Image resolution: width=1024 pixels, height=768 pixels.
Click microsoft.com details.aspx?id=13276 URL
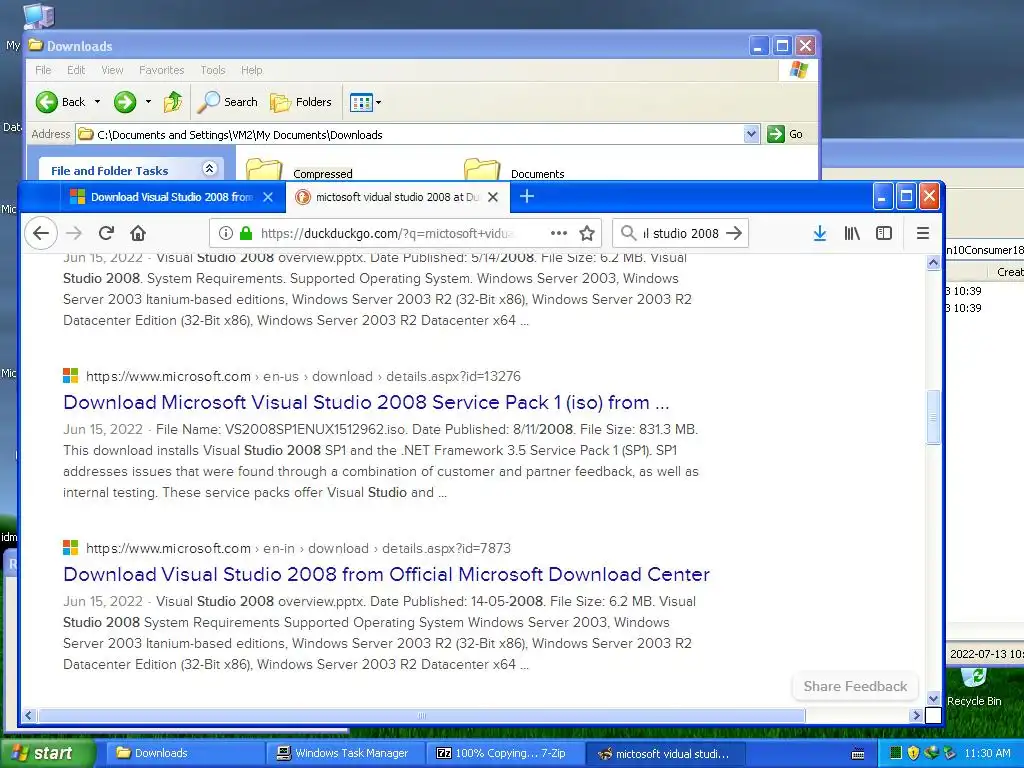[x=303, y=376]
